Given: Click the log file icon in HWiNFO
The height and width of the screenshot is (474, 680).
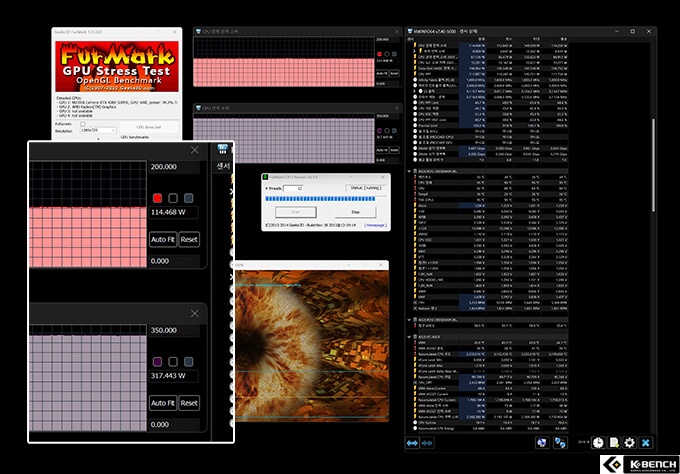Looking at the screenshot, I should pos(613,443).
